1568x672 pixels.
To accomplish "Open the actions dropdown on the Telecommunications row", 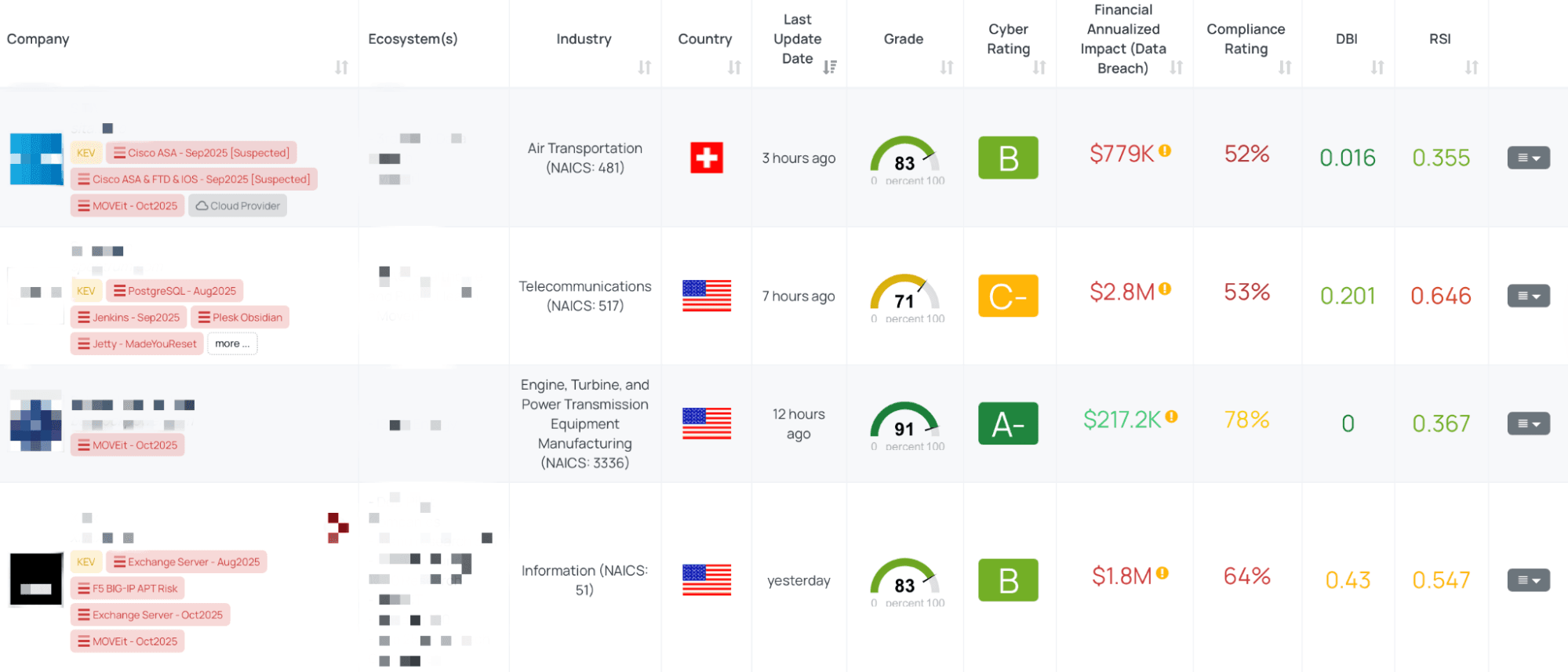I will (x=1528, y=296).
